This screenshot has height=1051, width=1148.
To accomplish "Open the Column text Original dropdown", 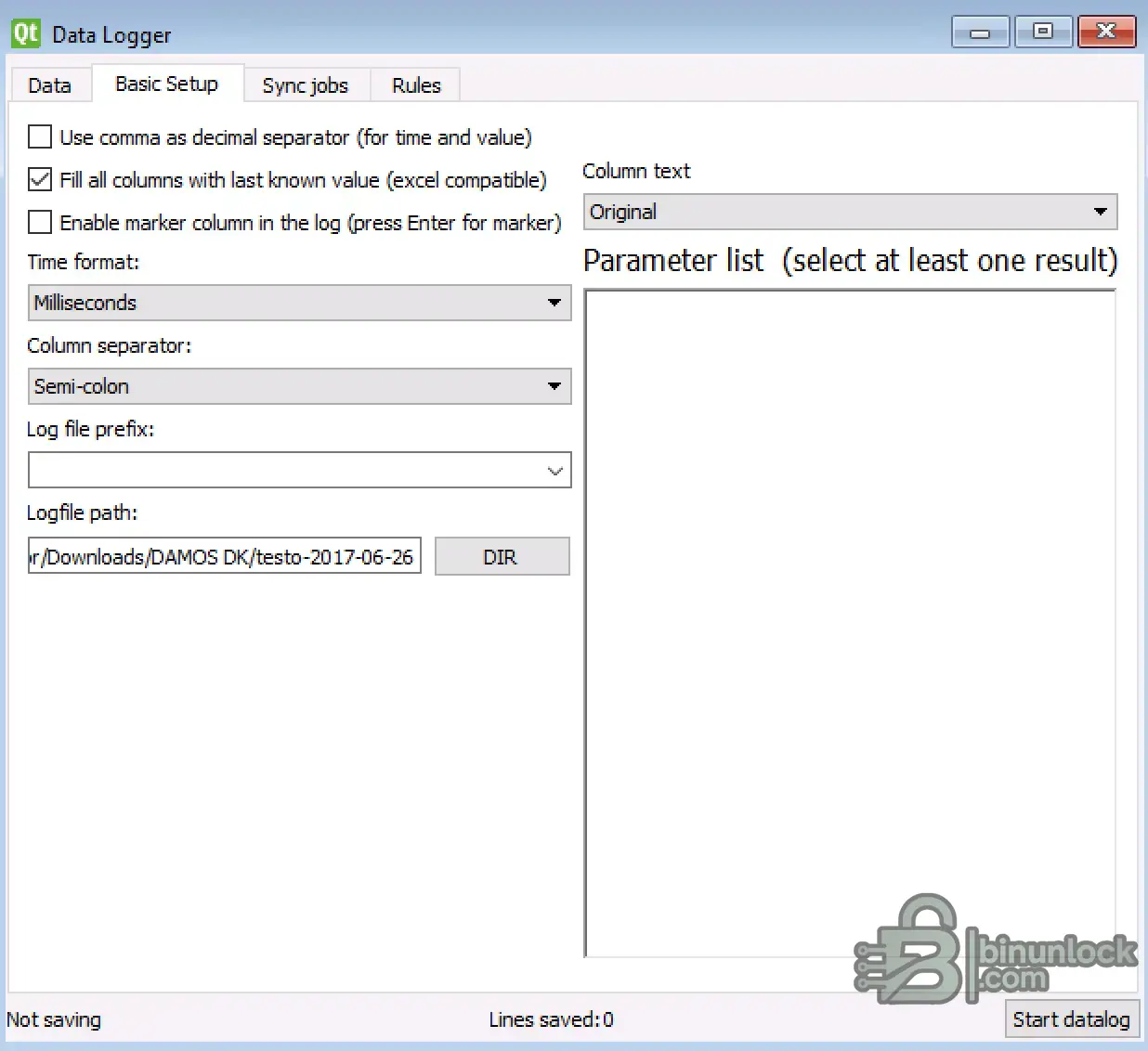I will (850, 212).
